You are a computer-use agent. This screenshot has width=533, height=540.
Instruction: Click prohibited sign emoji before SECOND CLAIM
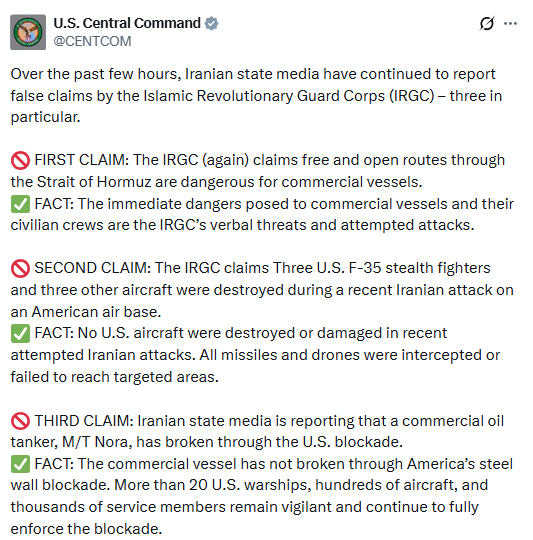pyautogui.click(x=20, y=268)
